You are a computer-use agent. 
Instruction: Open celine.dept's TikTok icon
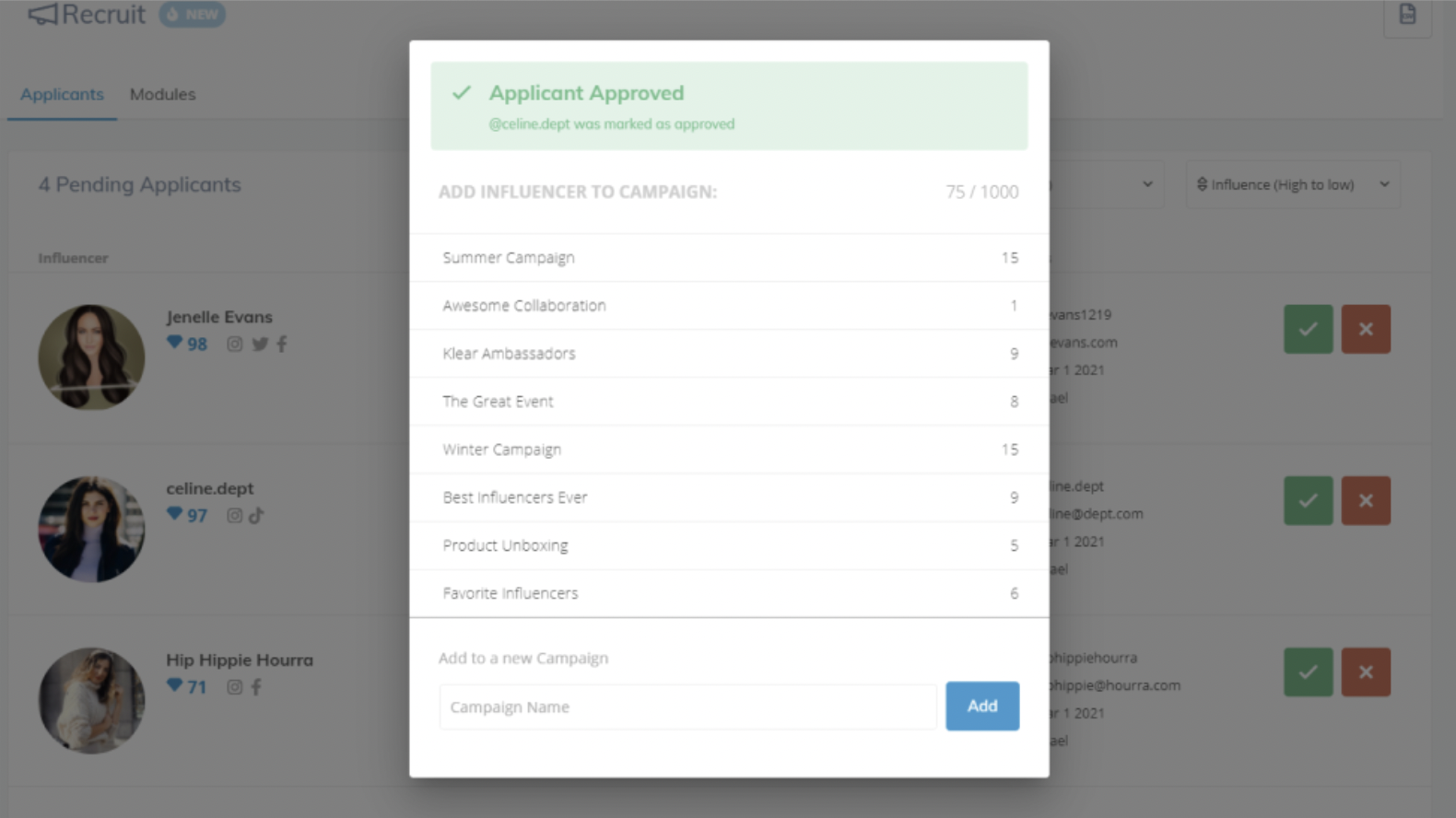[x=256, y=515]
